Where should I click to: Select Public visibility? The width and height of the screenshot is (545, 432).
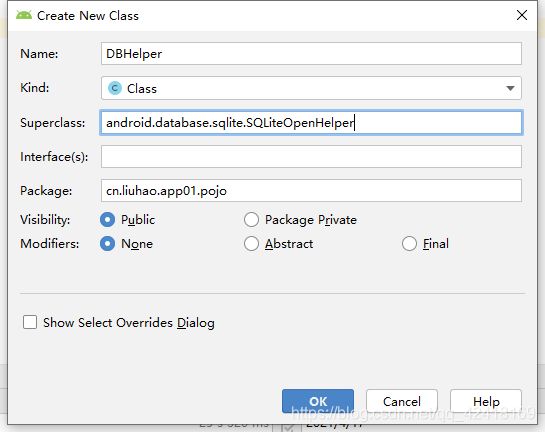[x=107, y=220]
